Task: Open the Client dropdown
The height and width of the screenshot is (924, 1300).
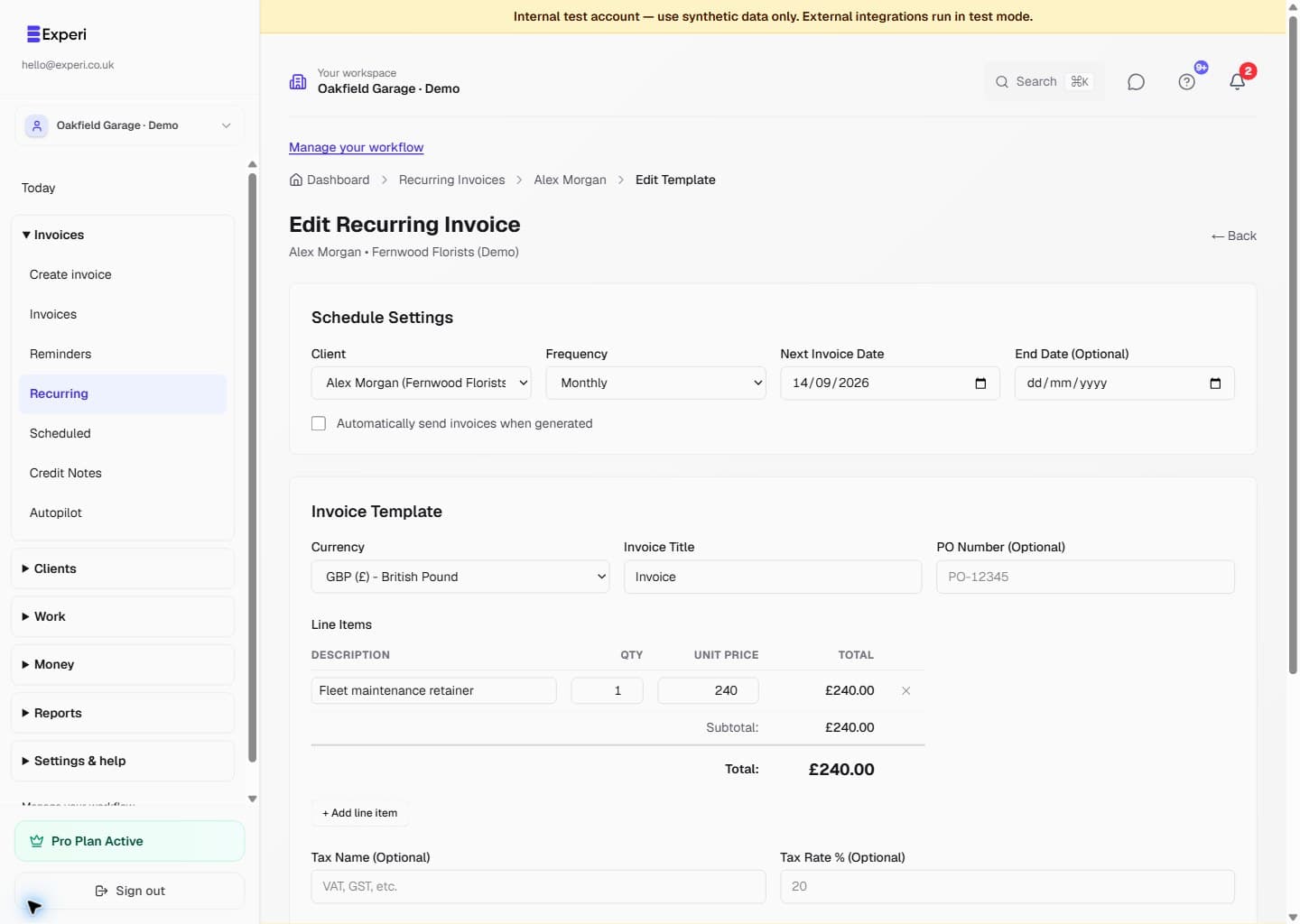Action: point(421,383)
